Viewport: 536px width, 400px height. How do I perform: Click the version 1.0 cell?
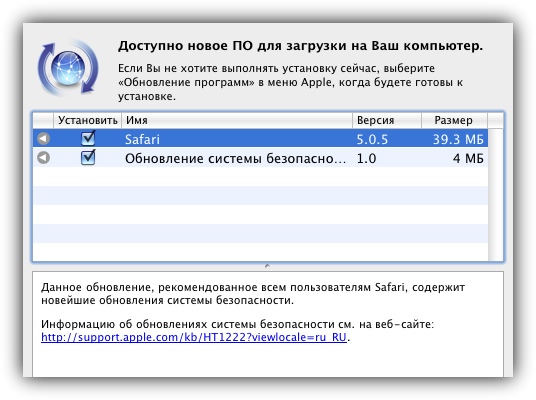pos(366,158)
